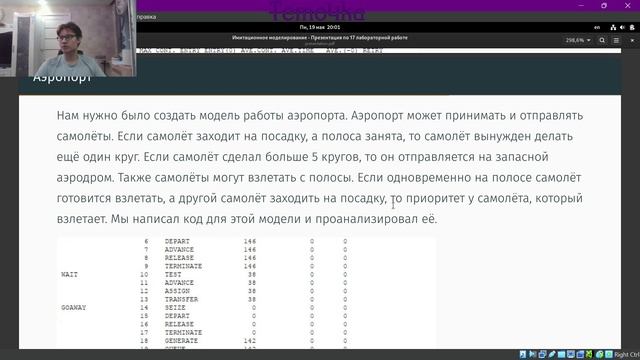Open the user session tray icon

[x=632, y=27]
